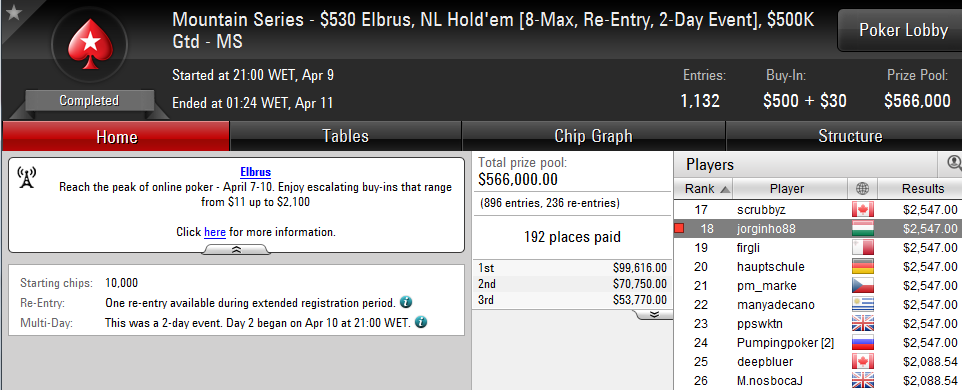Click the PokerStars red spade logo
The width and height of the screenshot is (962, 390).
(x=90, y=44)
